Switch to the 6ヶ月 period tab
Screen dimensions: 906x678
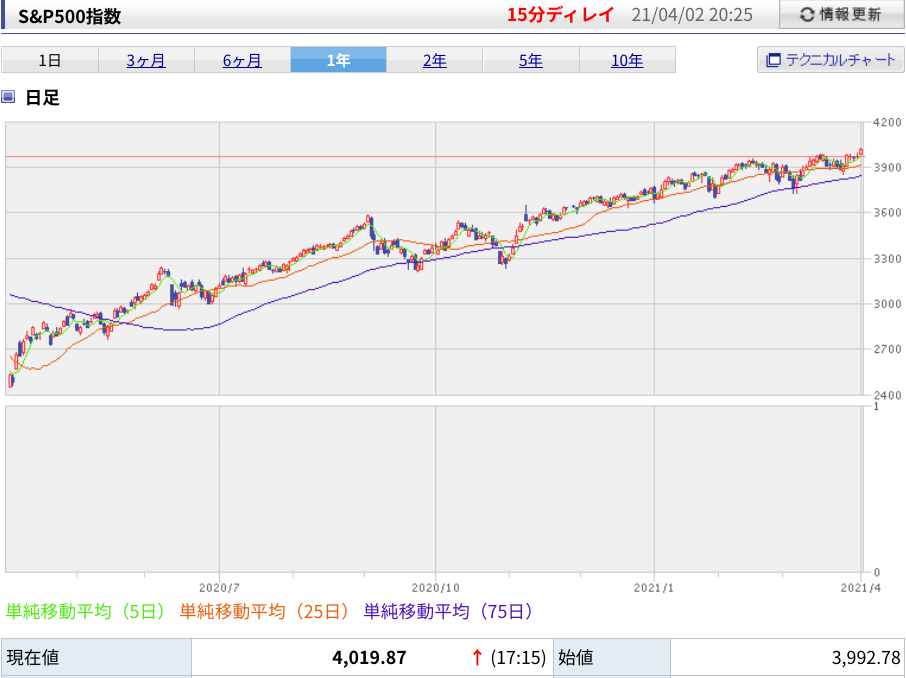pos(242,60)
